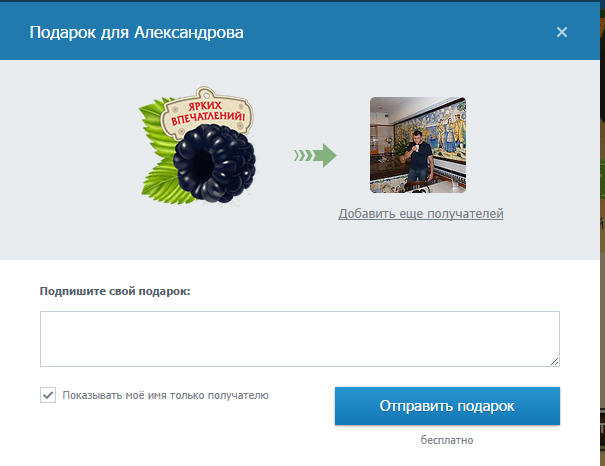
Task: Click the green arrow icon
Action: click(x=315, y=155)
